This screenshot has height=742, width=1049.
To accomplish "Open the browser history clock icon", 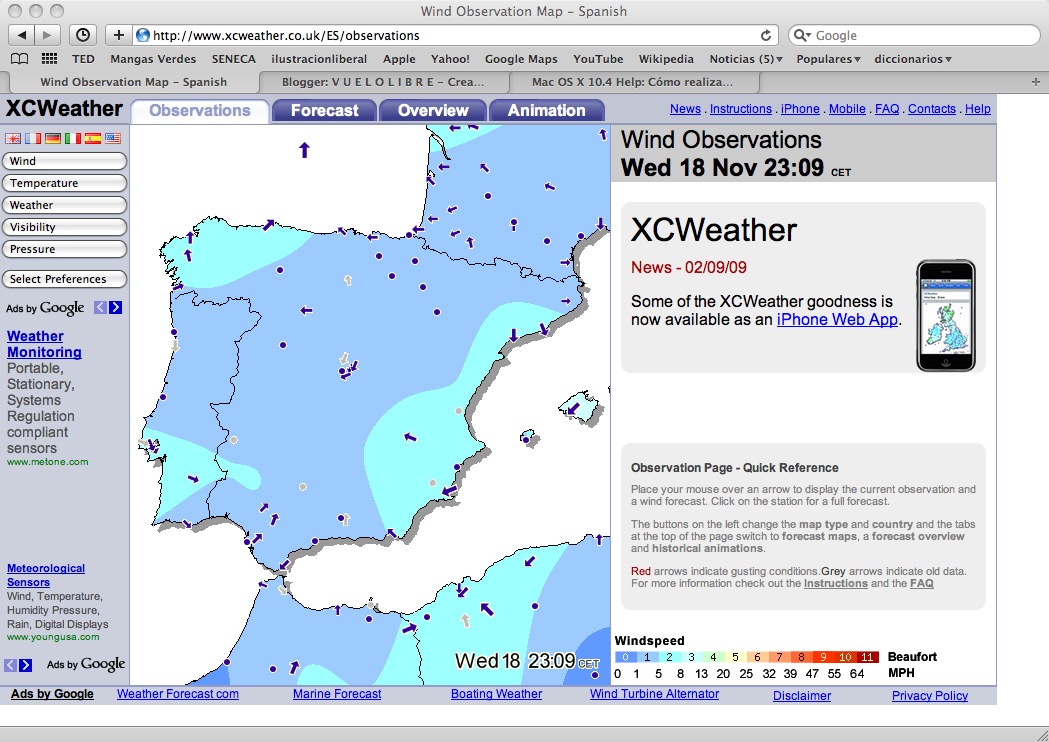I will (83, 34).
